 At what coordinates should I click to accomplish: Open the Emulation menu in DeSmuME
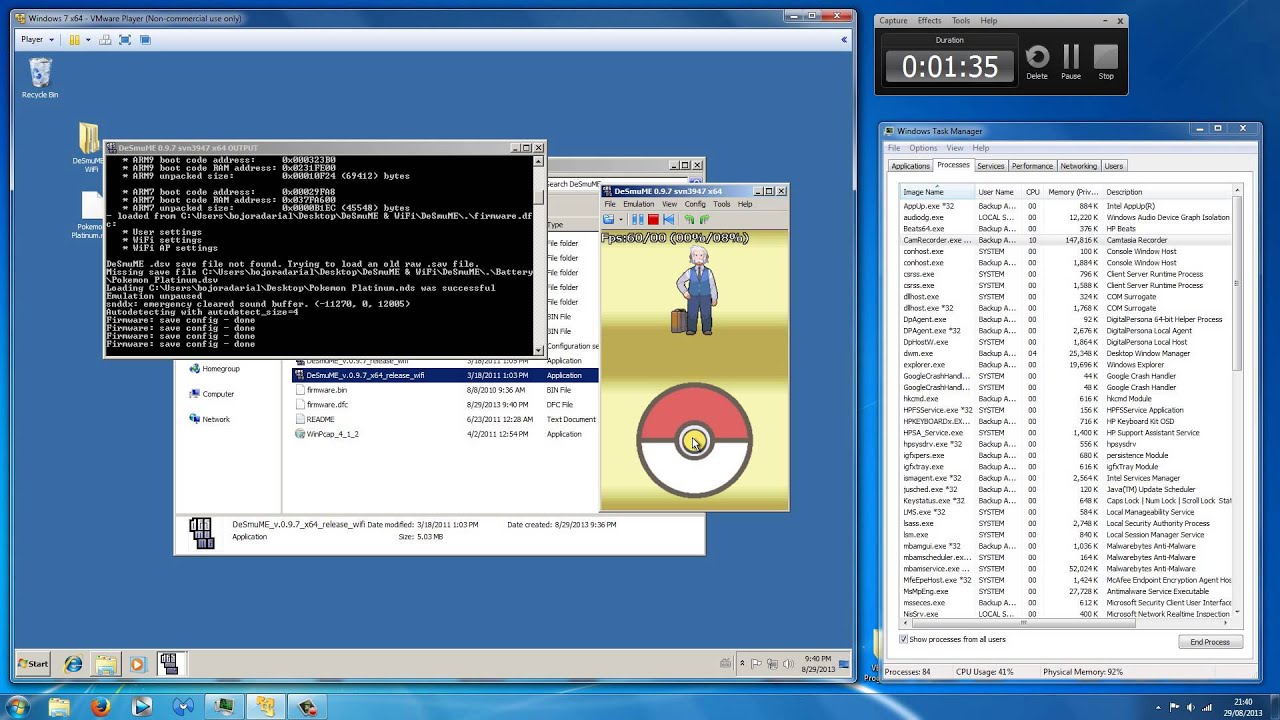click(x=638, y=204)
